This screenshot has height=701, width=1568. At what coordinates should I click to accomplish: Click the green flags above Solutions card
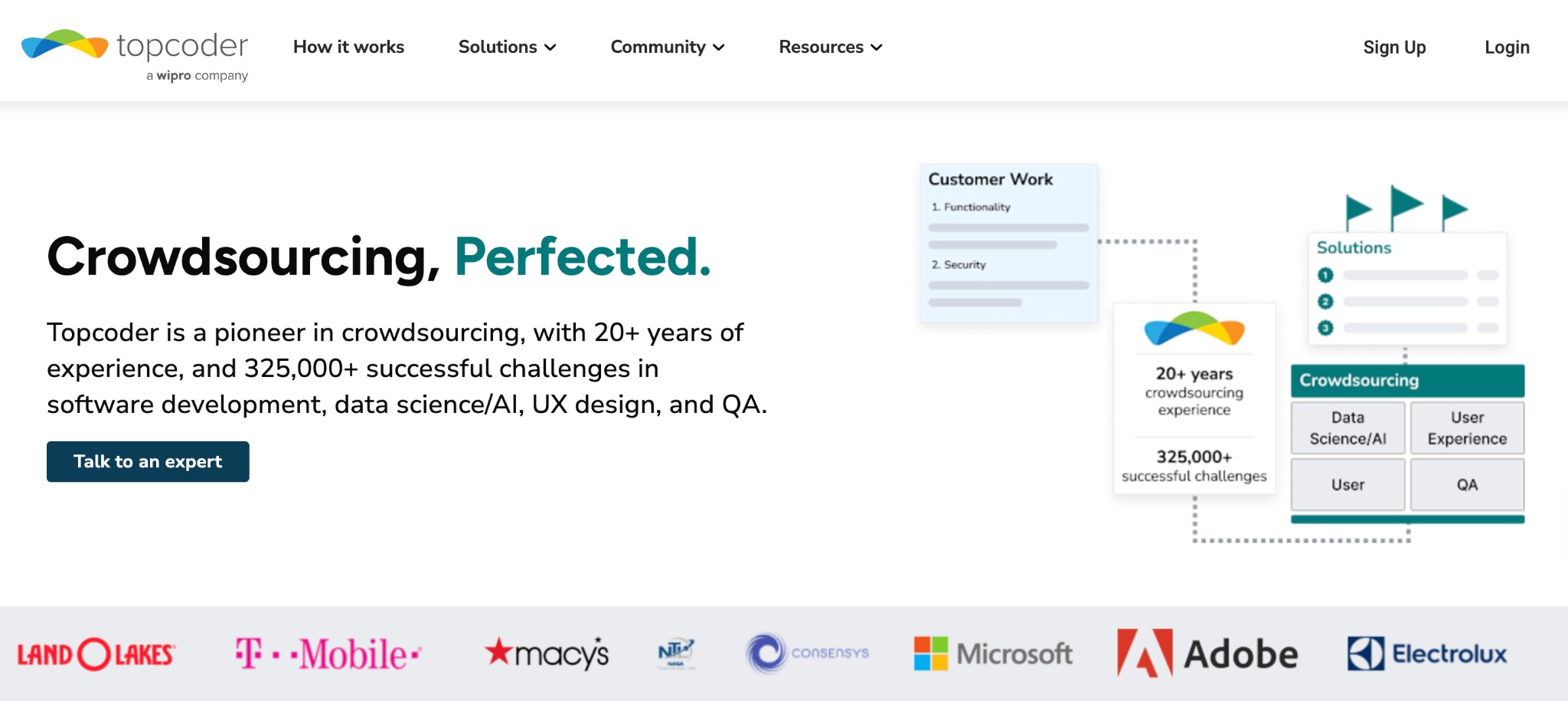pos(1406,208)
